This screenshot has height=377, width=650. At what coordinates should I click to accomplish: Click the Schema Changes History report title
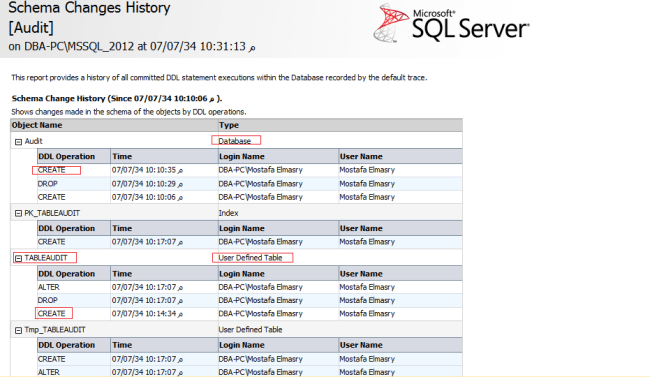click(x=89, y=8)
